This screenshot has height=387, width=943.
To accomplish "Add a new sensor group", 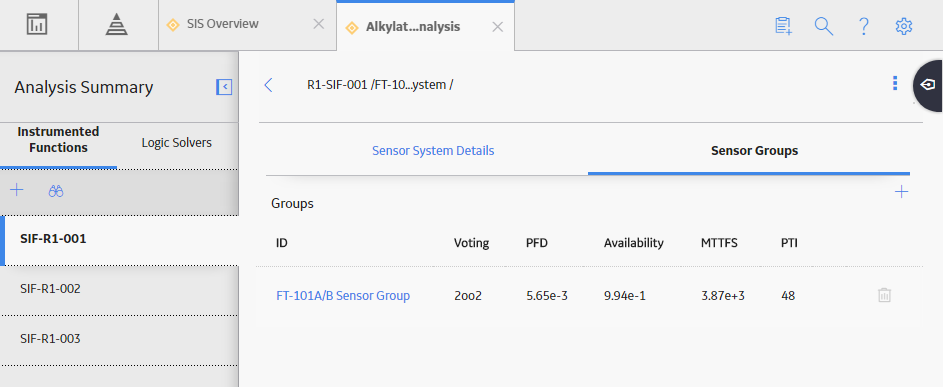I will click(901, 192).
